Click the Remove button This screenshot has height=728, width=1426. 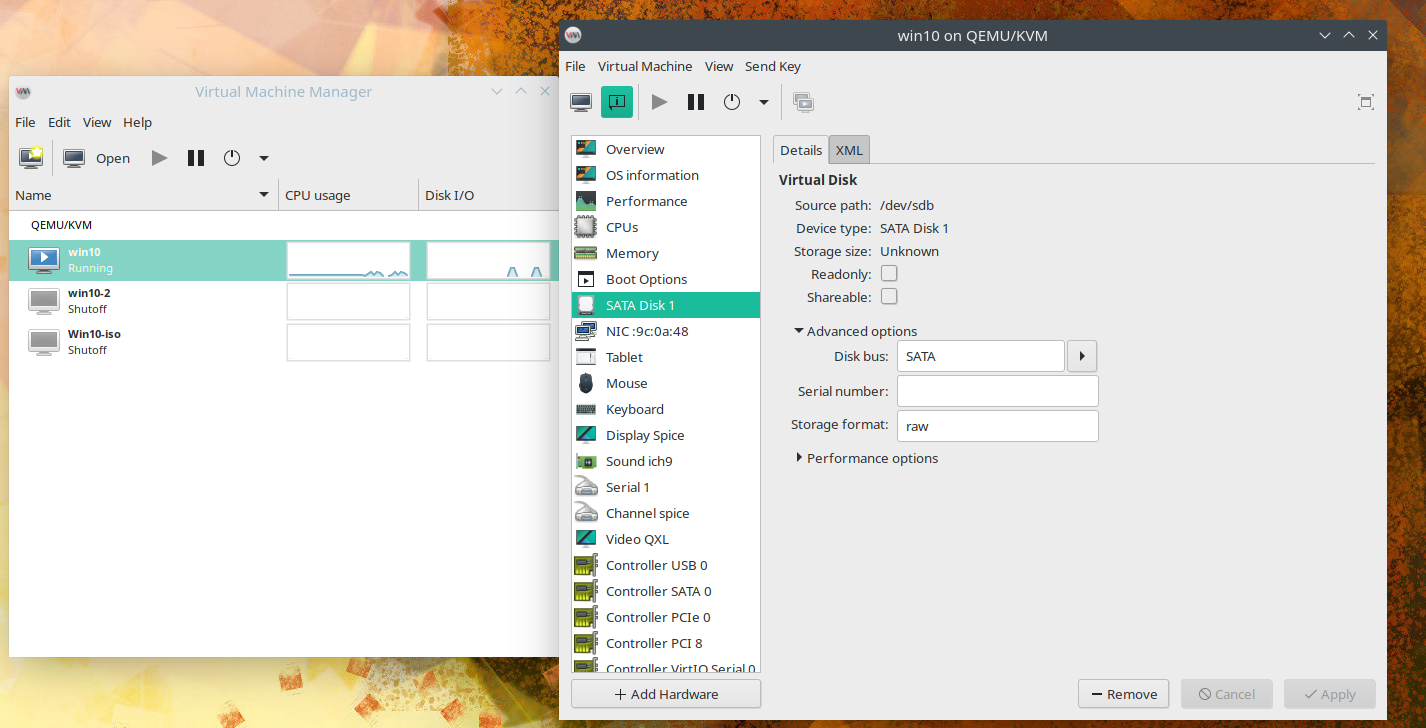point(1124,694)
